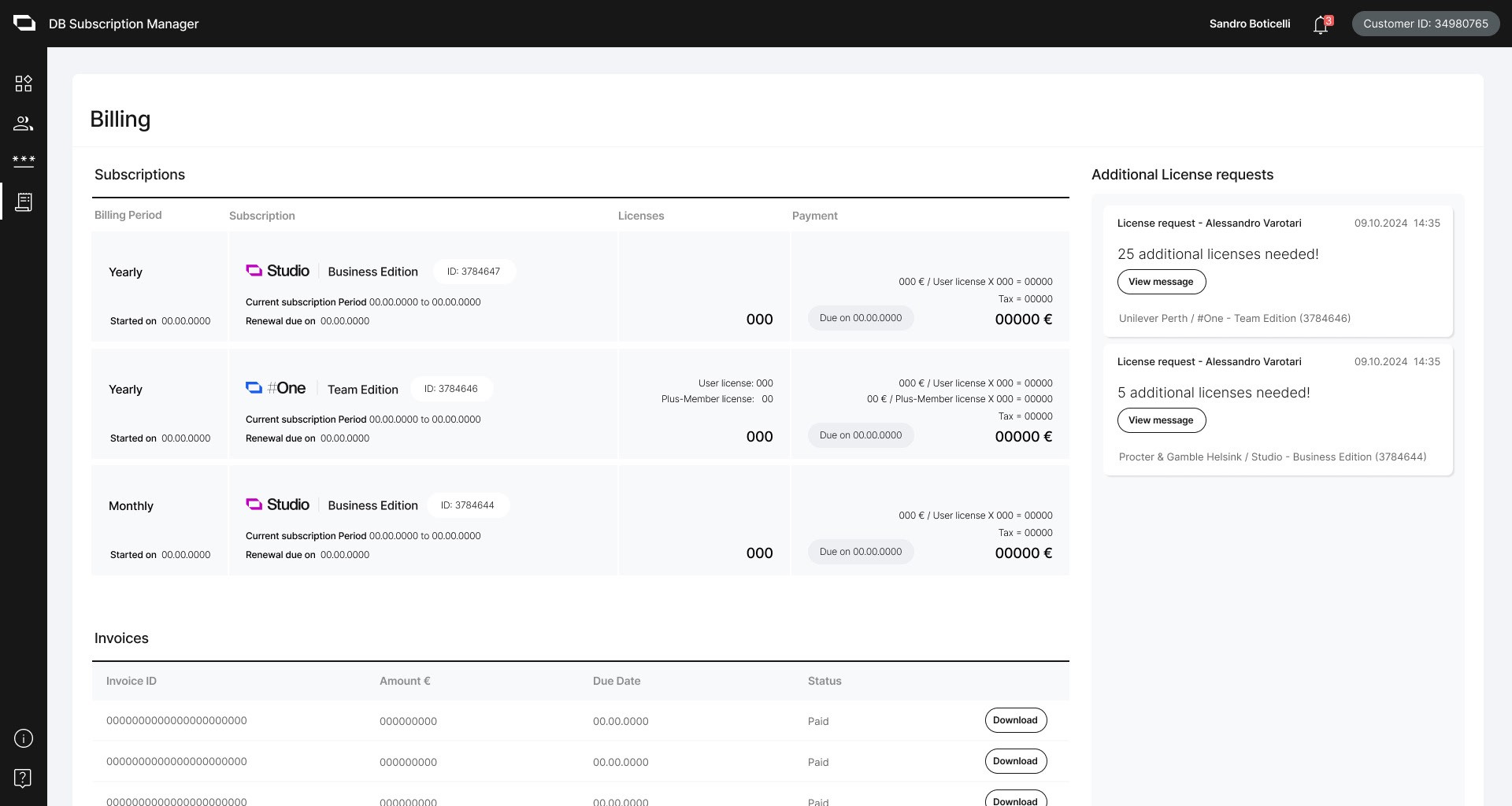The image size is (1512, 806).
Task: Click the Billing page heading
Action: click(x=120, y=119)
